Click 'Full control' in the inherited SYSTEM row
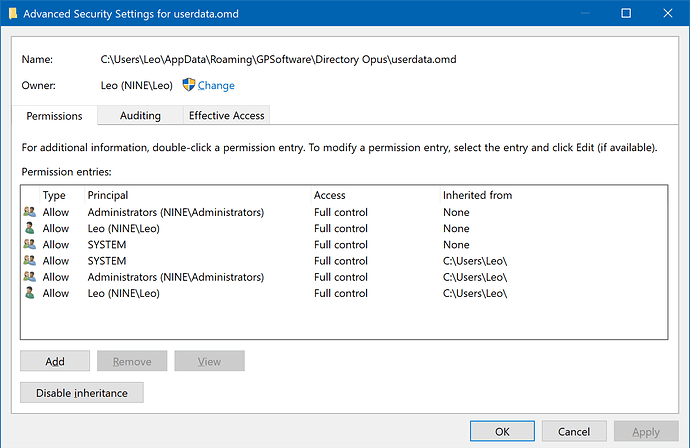 click(341, 261)
